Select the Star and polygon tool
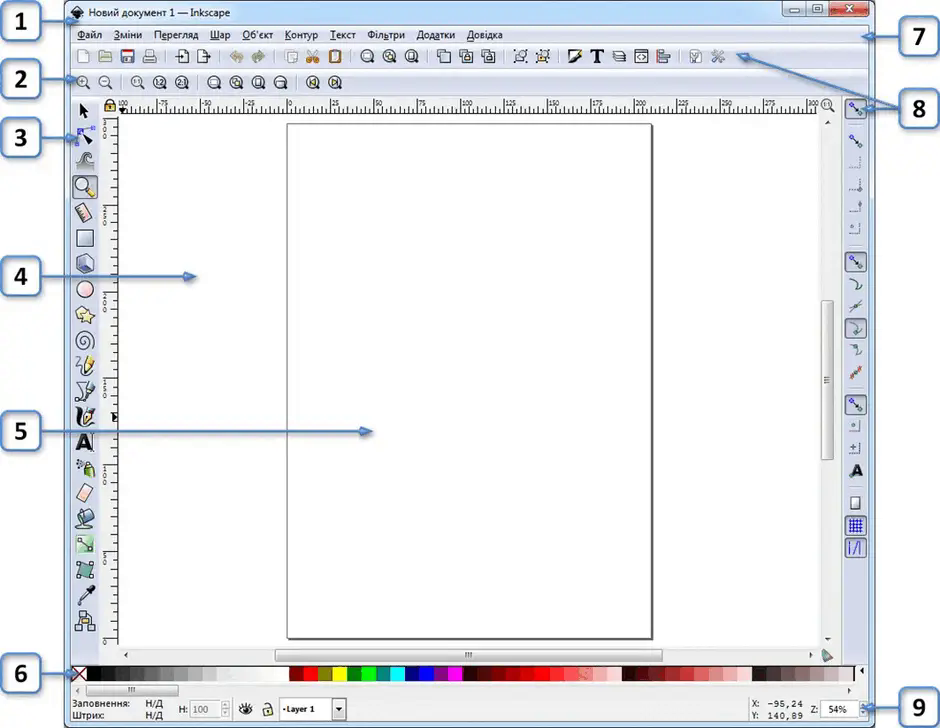 (x=85, y=314)
